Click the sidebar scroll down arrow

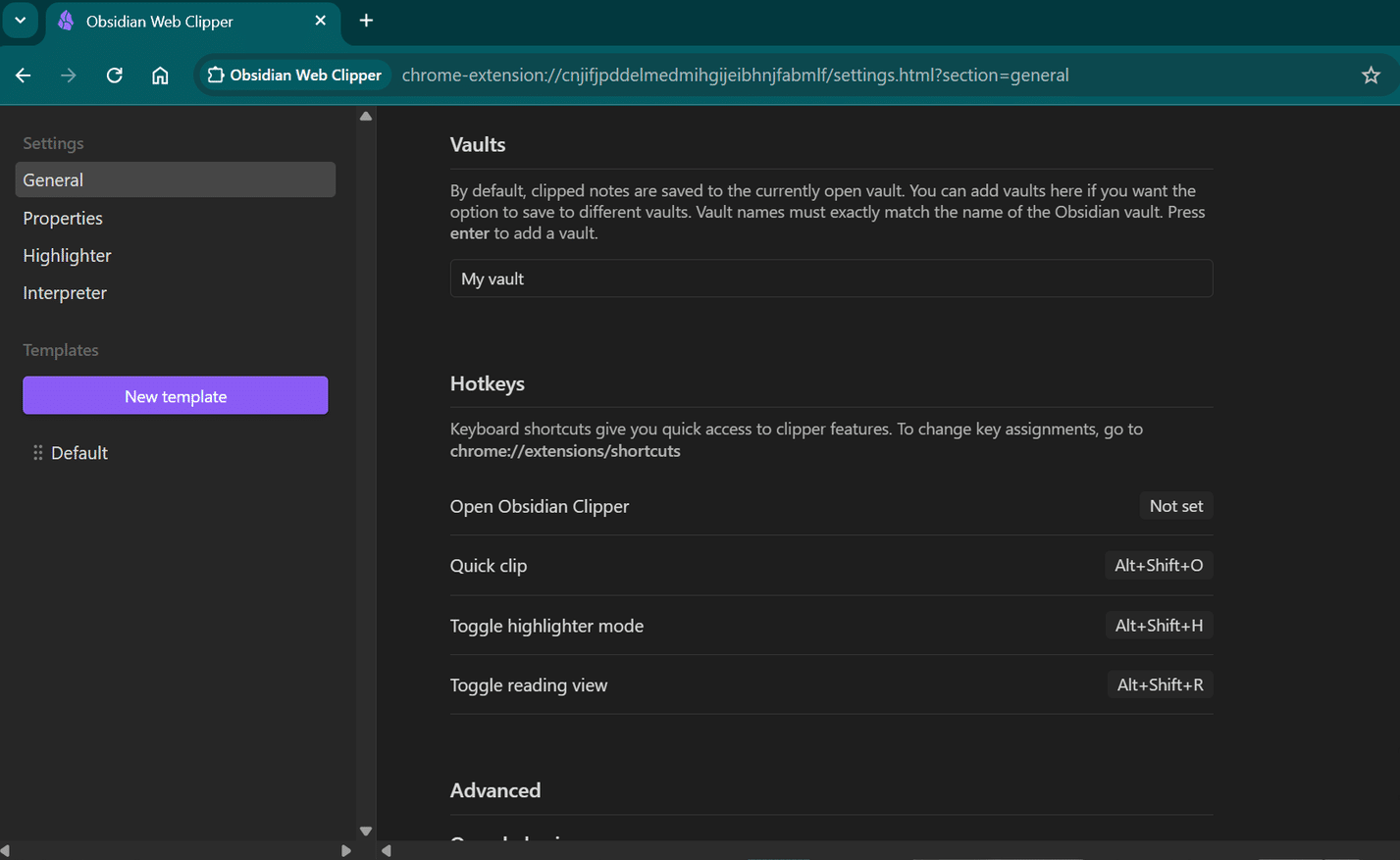(x=366, y=831)
